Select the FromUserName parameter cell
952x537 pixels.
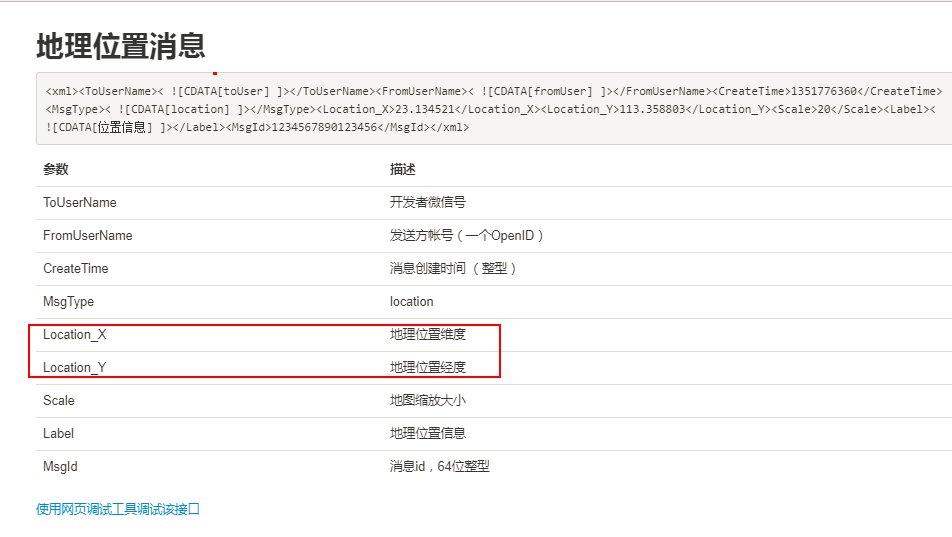(88, 235)
